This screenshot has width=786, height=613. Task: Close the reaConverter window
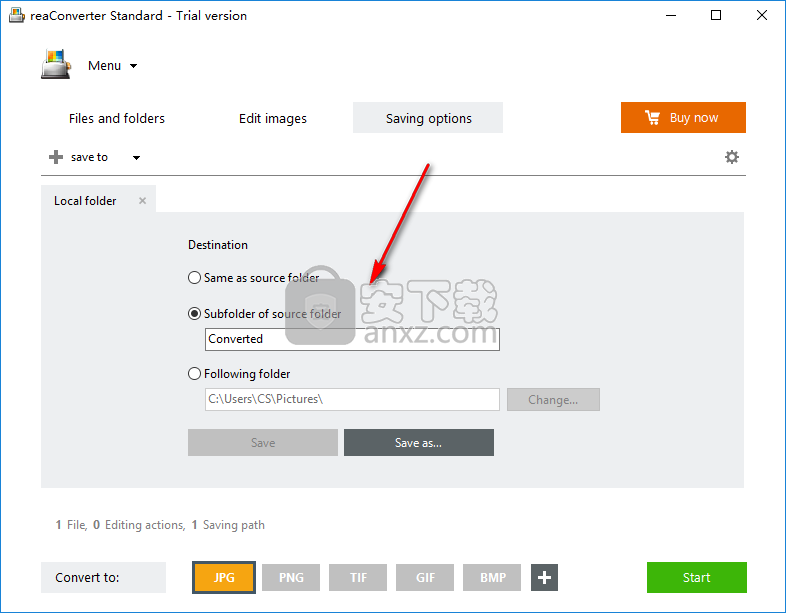[761, 16]
